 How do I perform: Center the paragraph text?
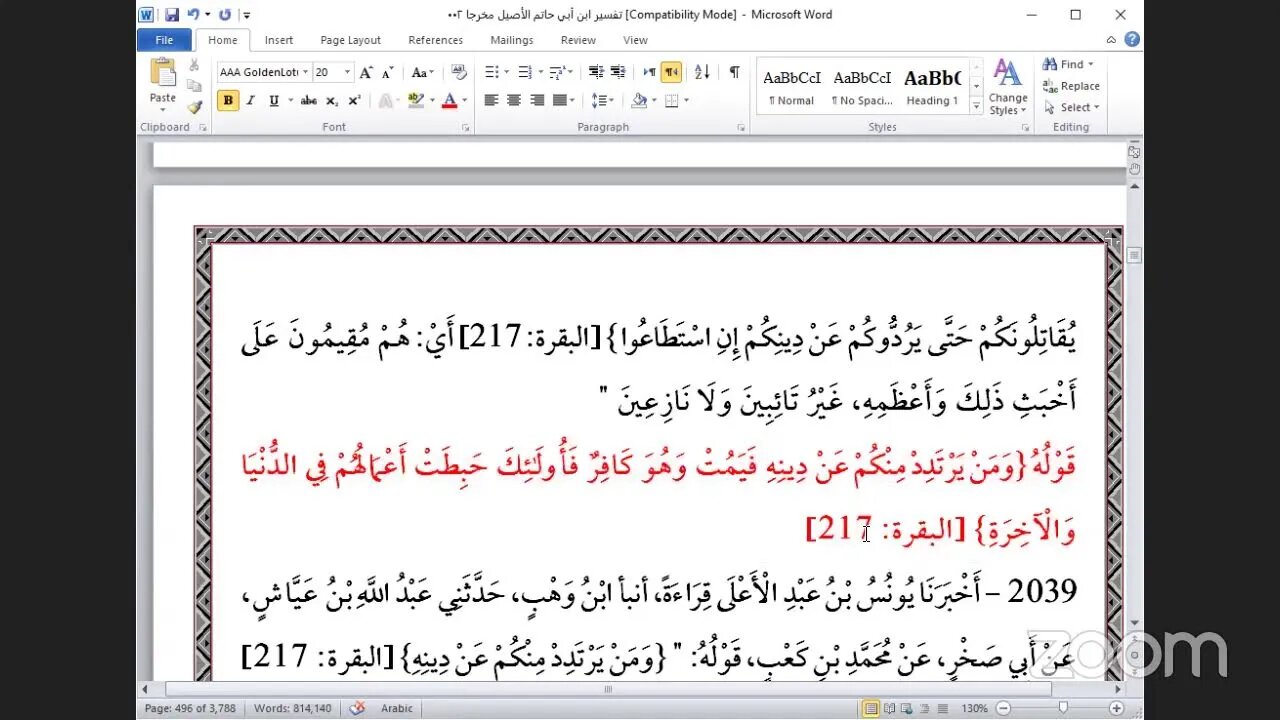click(514, 100)
